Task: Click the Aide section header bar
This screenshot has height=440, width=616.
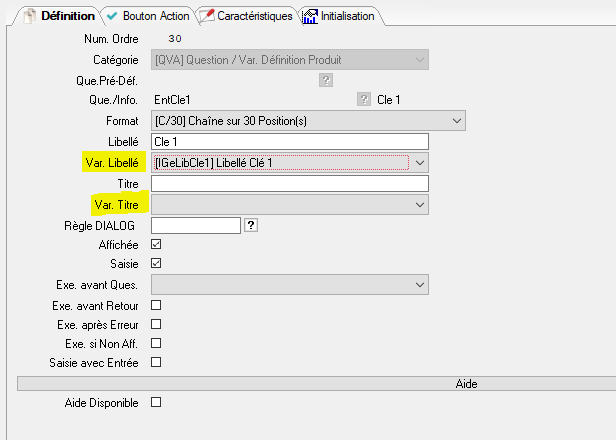Action: point(317,383)
